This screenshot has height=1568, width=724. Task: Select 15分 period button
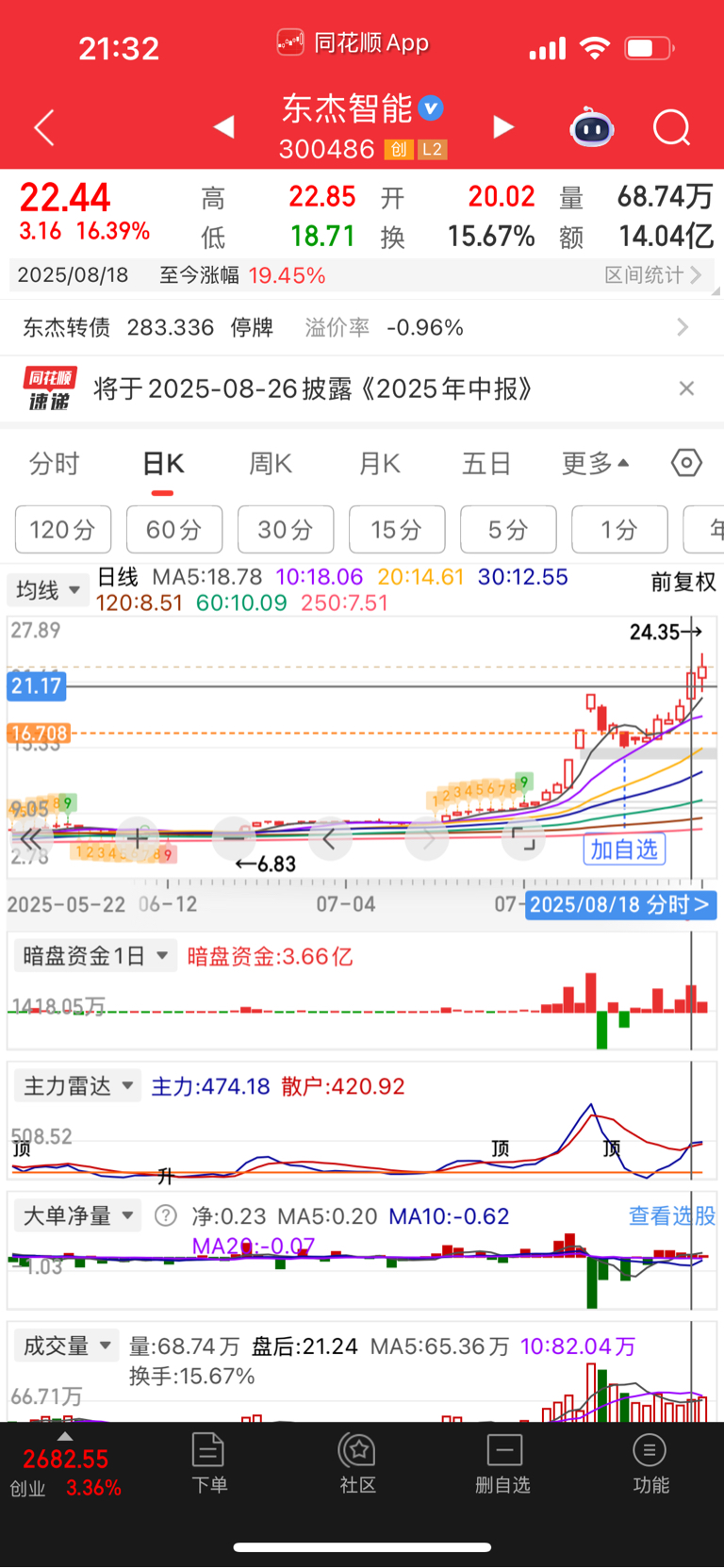pos(397,529)
